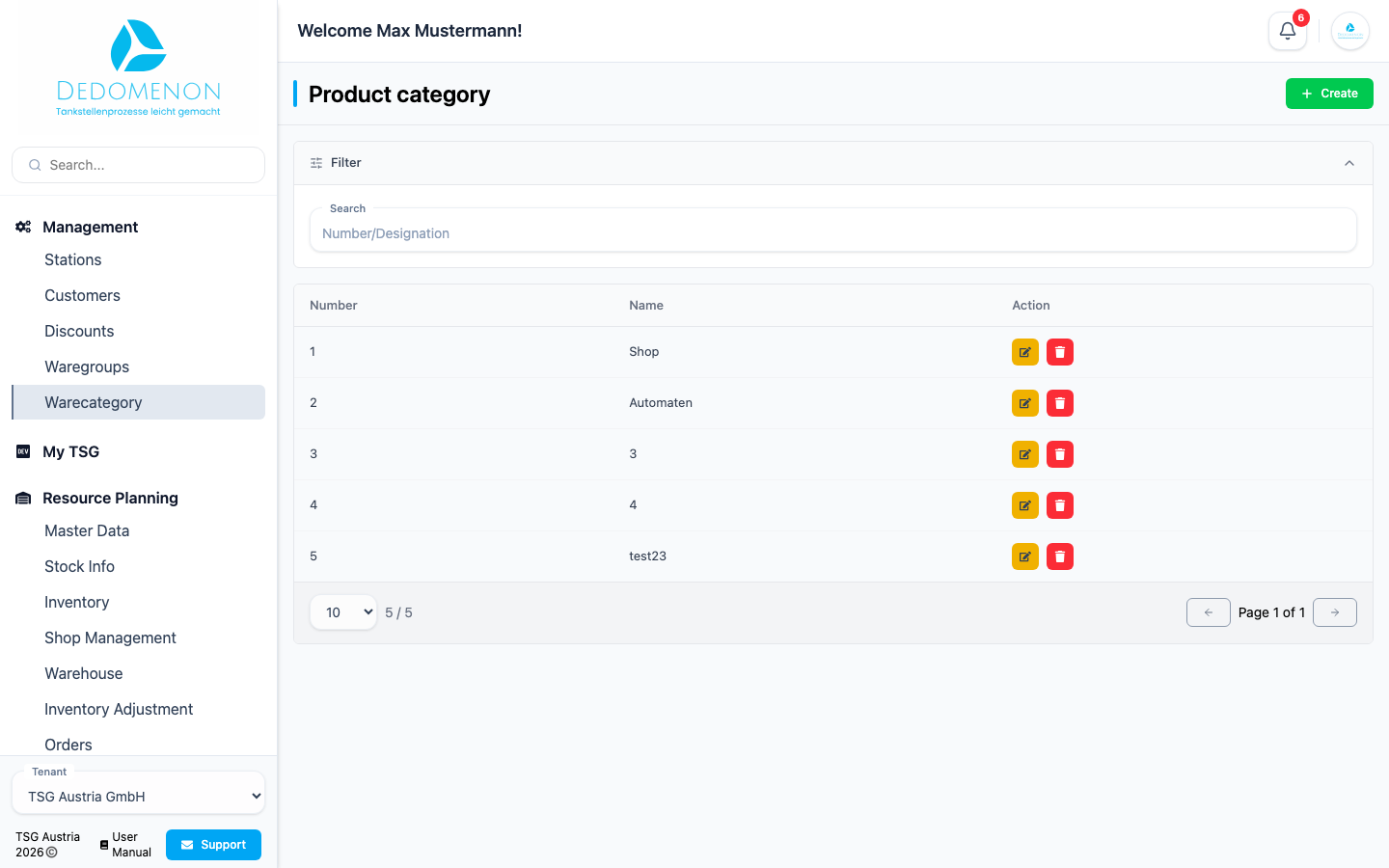Click the filter sliders icon
The image size is (1389, 868).
tap(316, 163)
